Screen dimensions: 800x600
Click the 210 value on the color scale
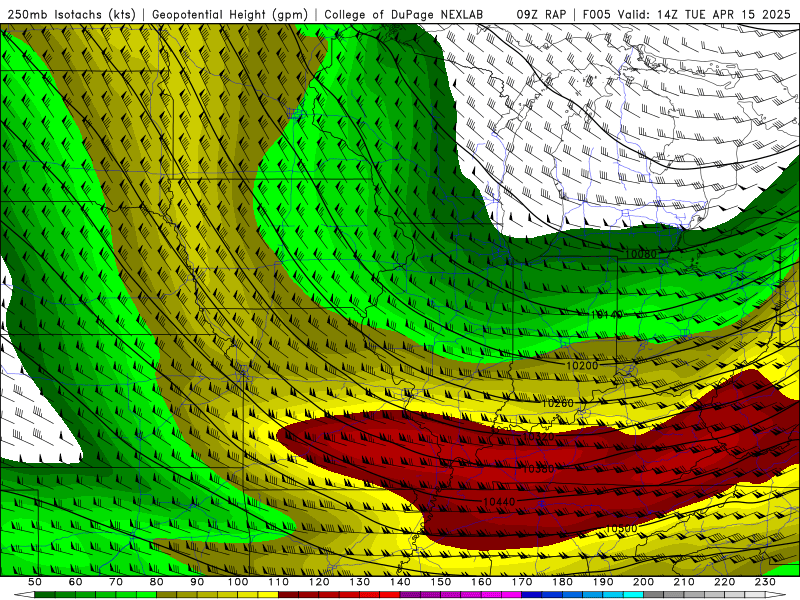tap(685, 582)
